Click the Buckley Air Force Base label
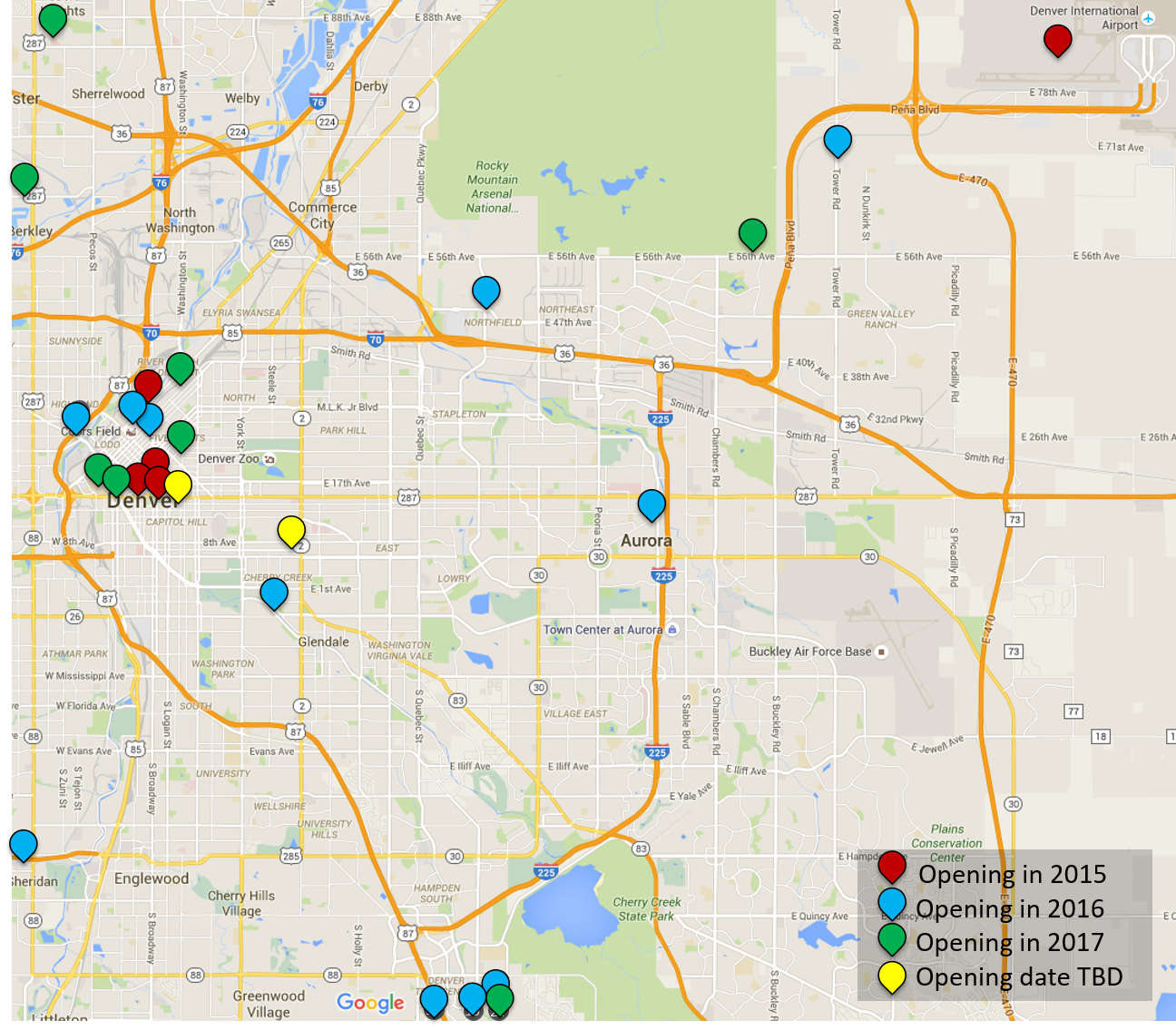Viewport: 1176px width, 1030px height. [x=809, y=652]
